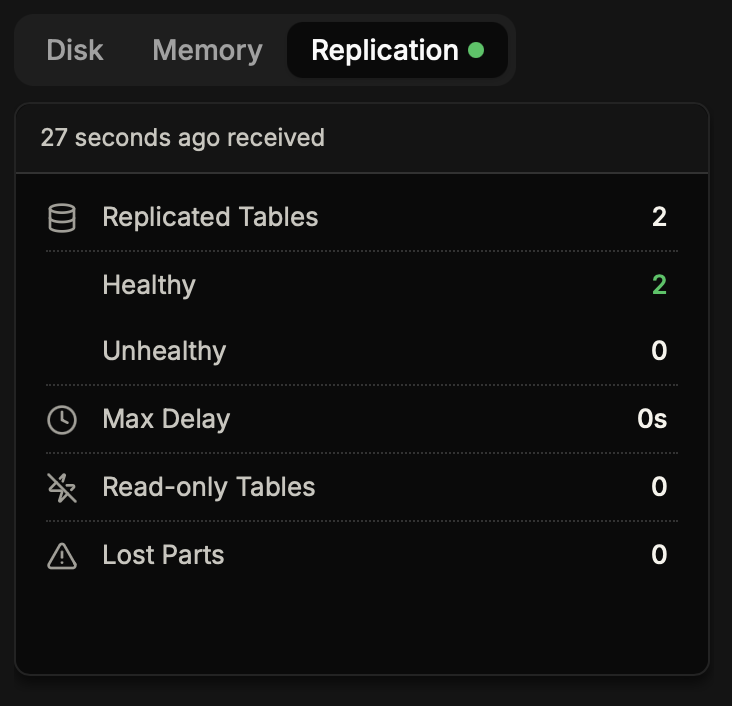
Task: Open the Memory tab
Action: coord(207,50)
